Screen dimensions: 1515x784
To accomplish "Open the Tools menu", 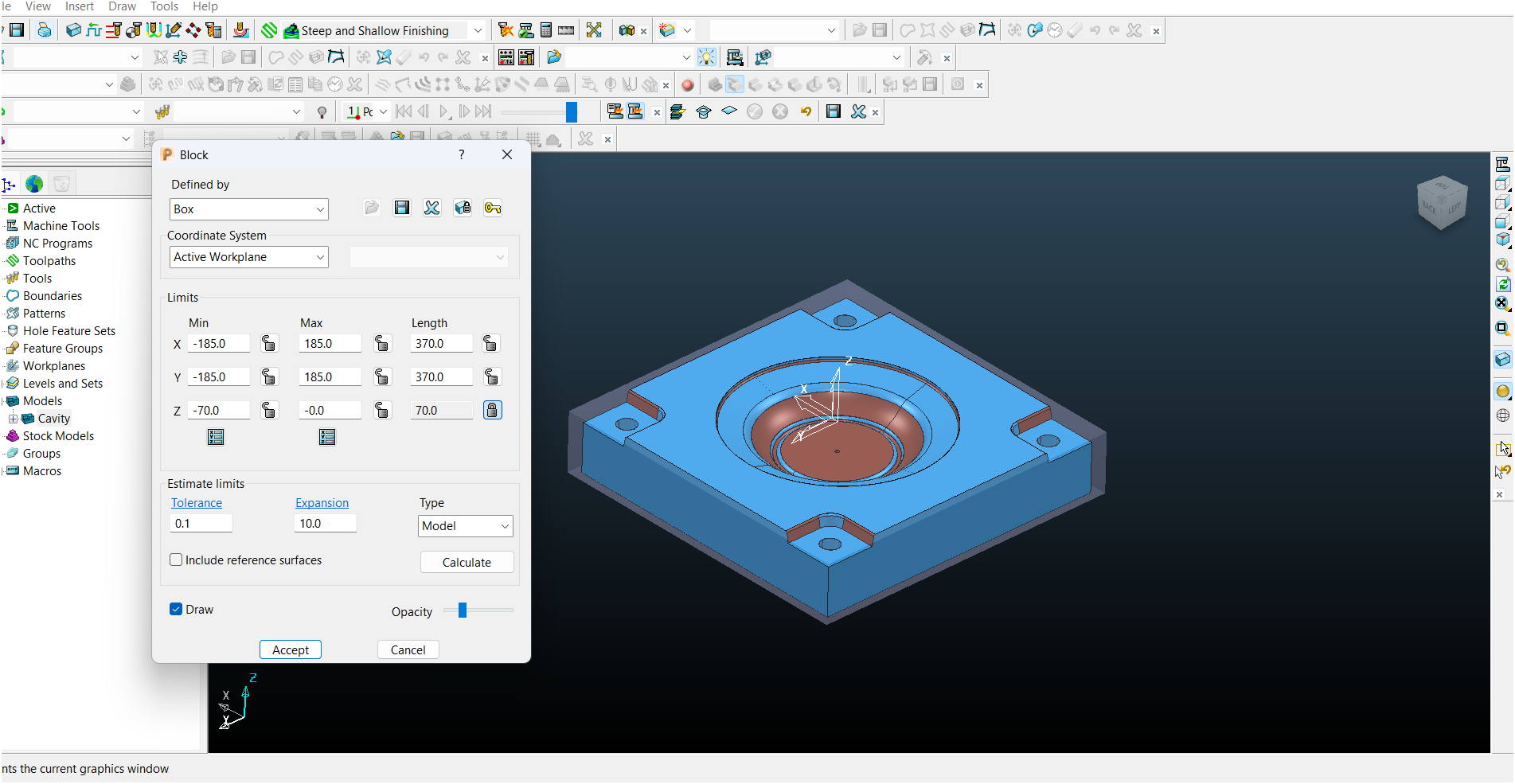I will (164, 6).
